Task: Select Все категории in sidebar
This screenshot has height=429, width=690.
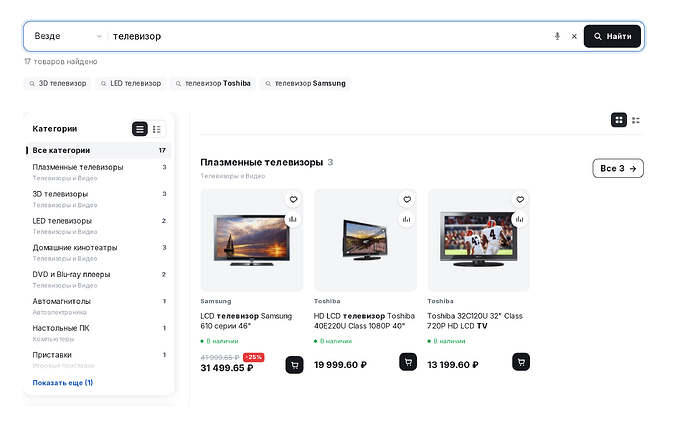Action: pos(98,150)
